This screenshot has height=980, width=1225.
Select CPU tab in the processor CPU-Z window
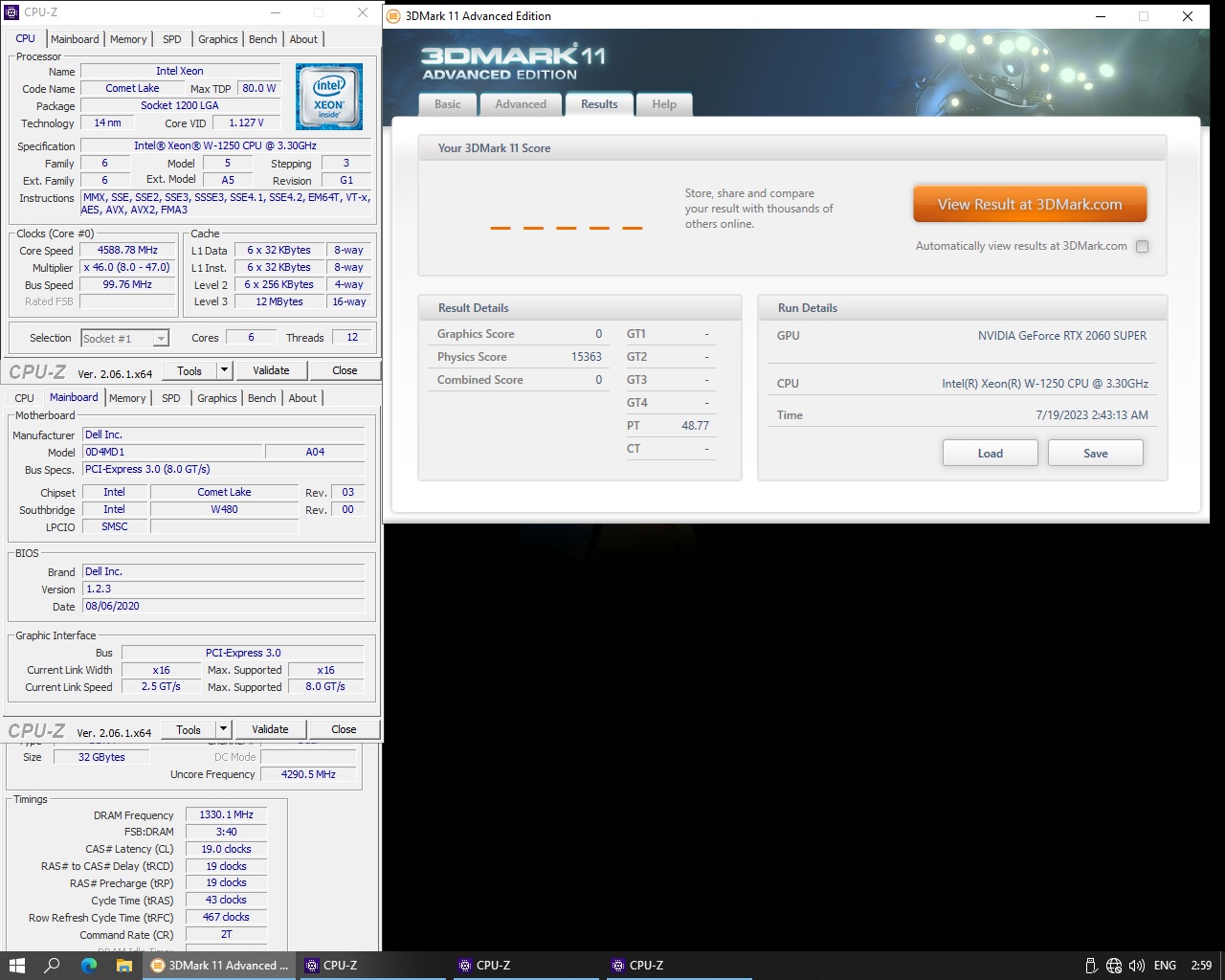(26, 38)
